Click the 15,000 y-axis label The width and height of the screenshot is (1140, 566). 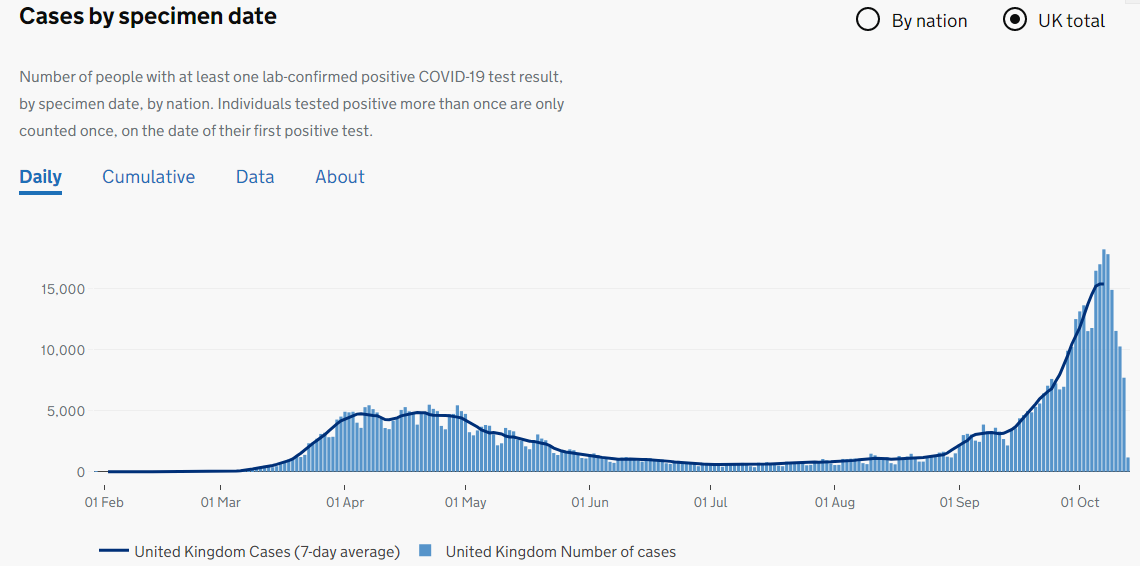pos(62,289)
